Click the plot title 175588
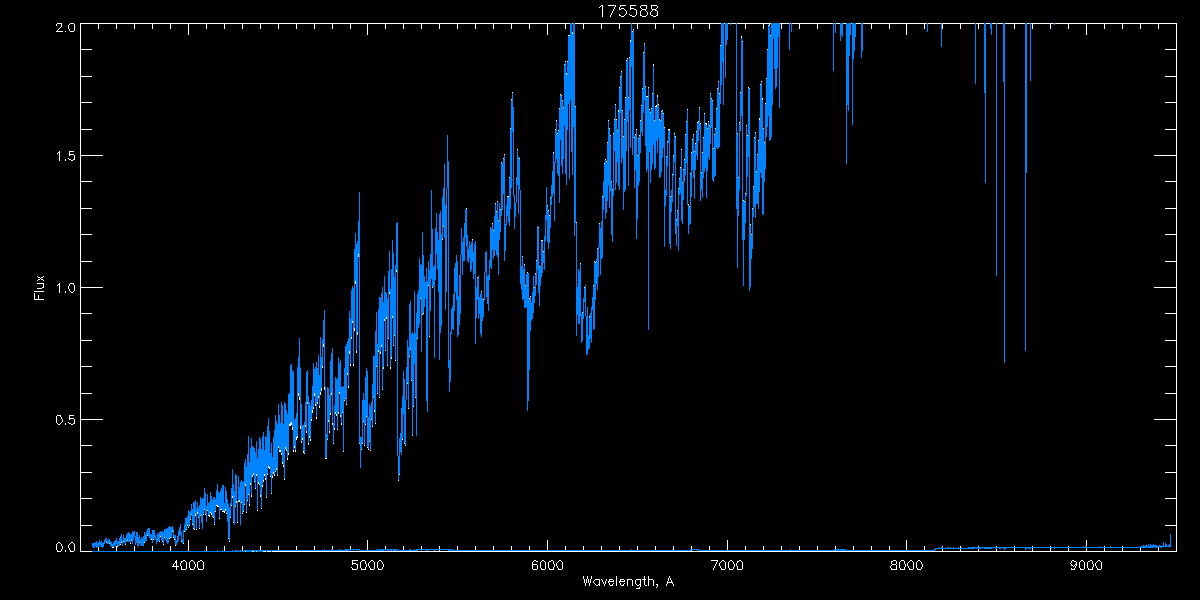 click(628, 11)
